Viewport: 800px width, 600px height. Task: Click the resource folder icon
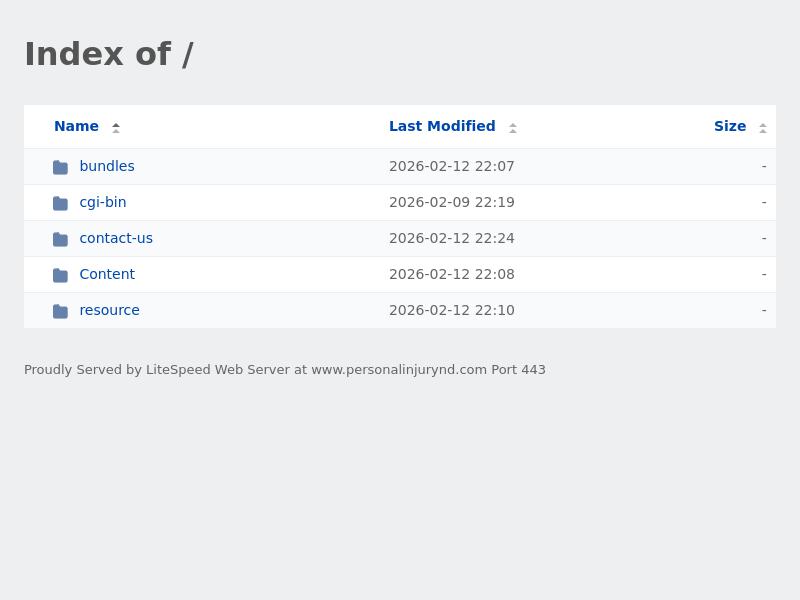tap(60, 311)
